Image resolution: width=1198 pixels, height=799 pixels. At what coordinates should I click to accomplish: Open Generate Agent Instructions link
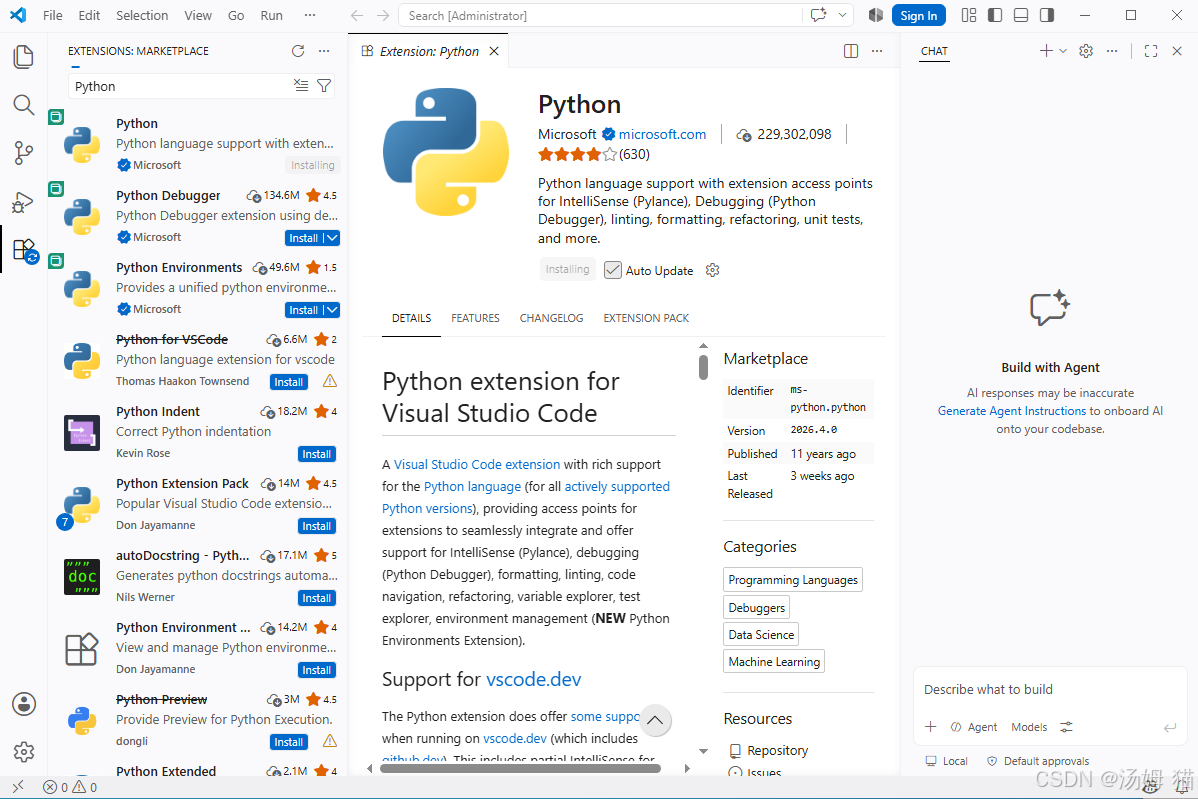pos(1012,411)
